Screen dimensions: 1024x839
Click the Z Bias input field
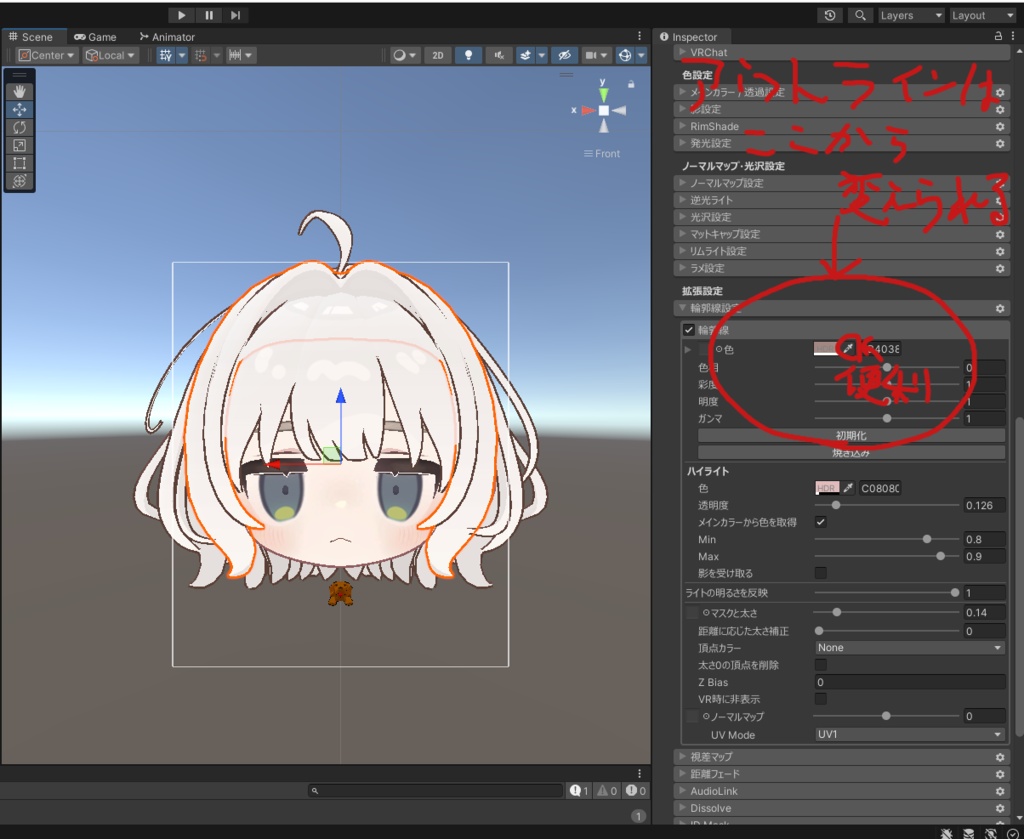[910, 682]
